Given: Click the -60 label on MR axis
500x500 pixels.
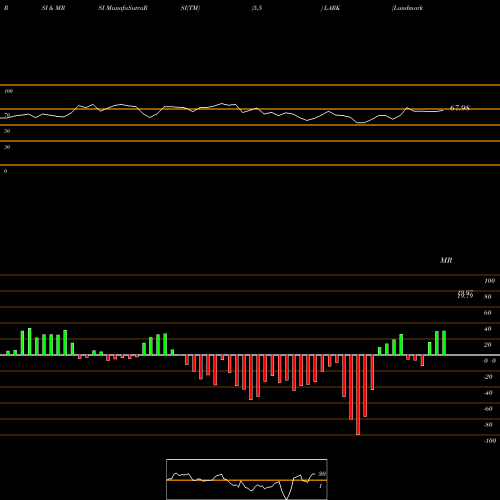Looking at the screenshot, I should [x=488, y=409].
